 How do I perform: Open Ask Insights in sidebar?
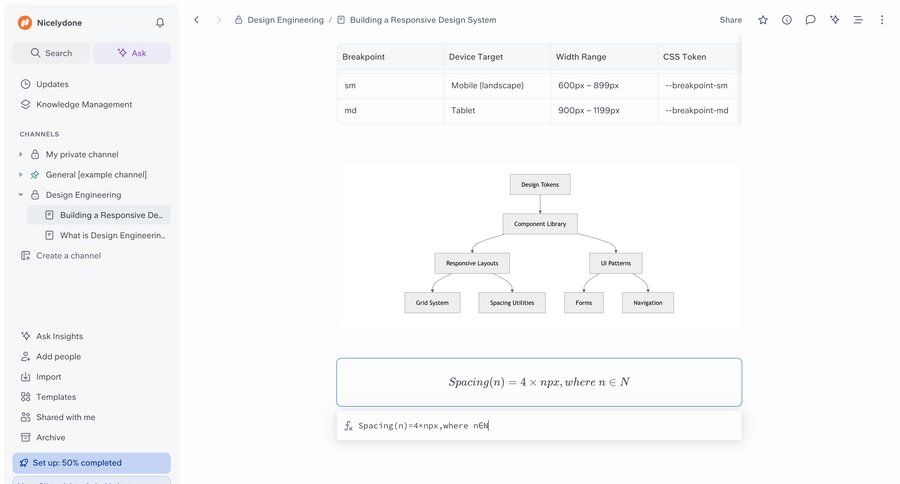[x=59, y=336]
